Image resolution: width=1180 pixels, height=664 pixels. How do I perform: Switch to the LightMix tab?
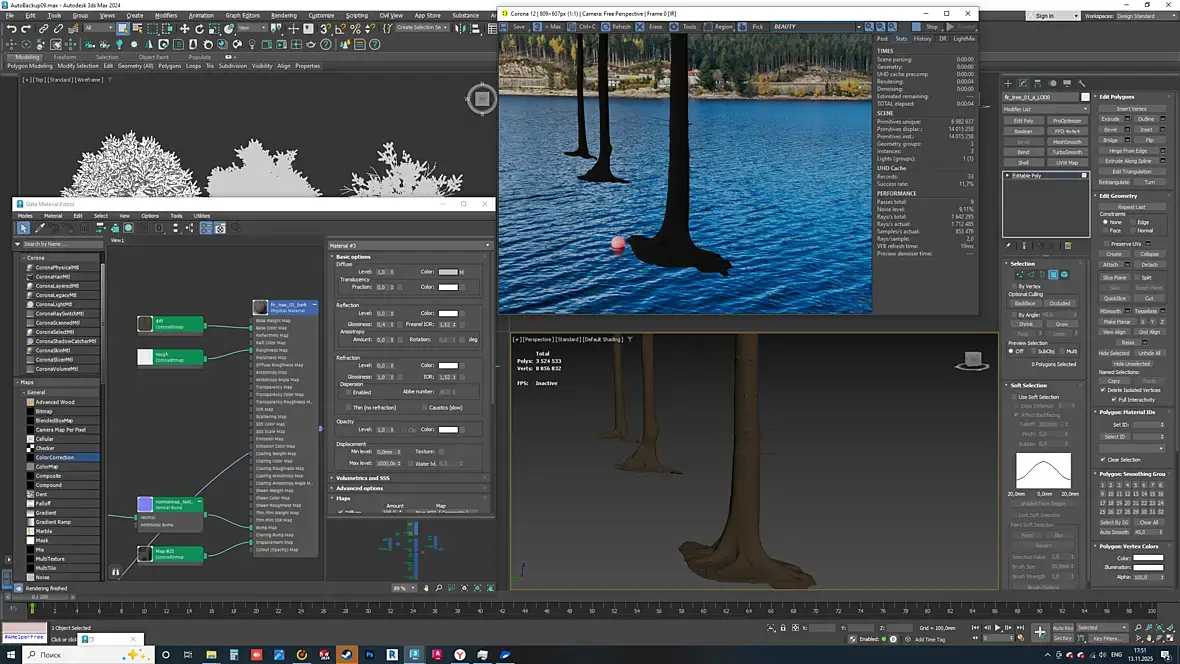coord(963,38)
